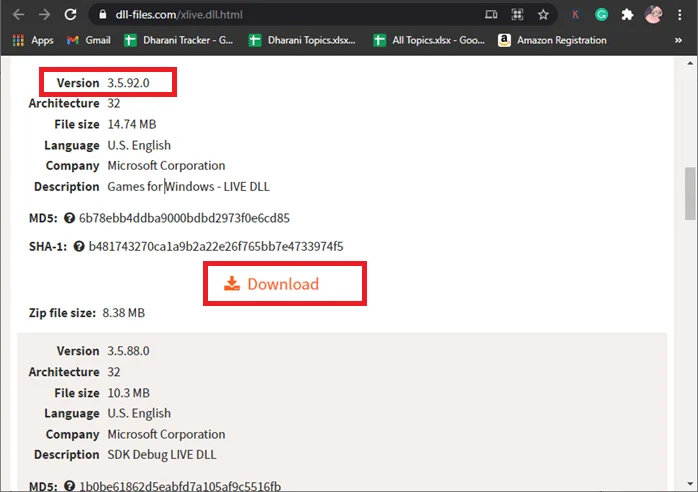Open the QR code icon in the address bar
Image resolution: width=698 pixels, height=492 pixels.
(x=517, y=15)
